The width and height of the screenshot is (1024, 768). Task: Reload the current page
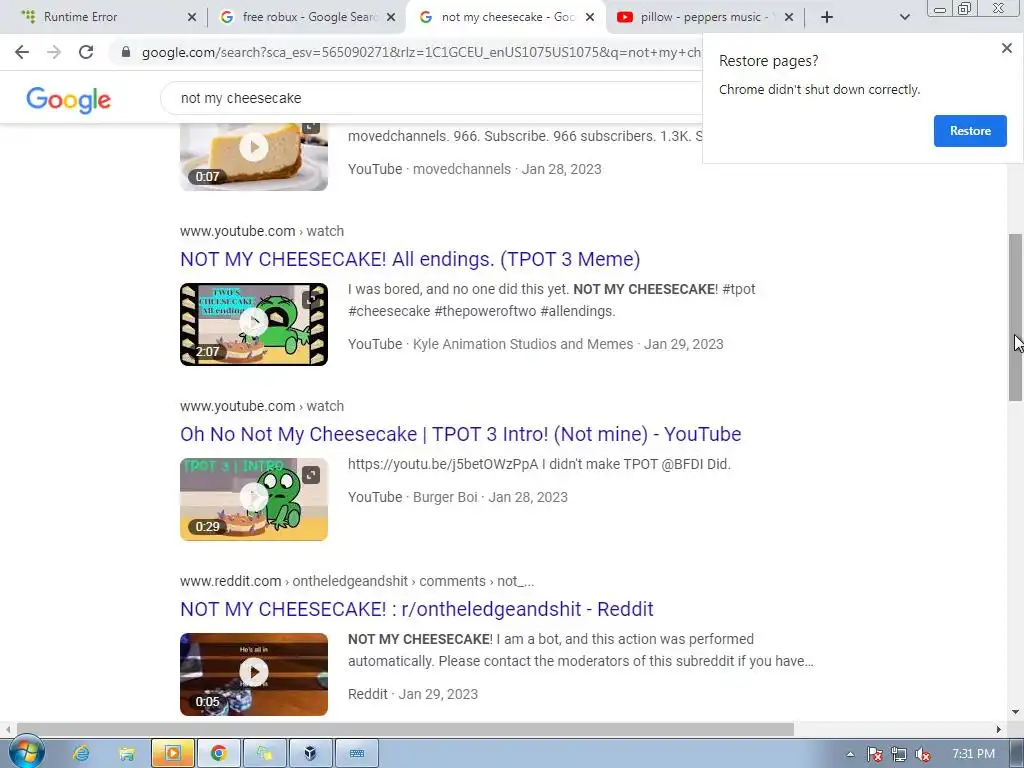point(86,52)
